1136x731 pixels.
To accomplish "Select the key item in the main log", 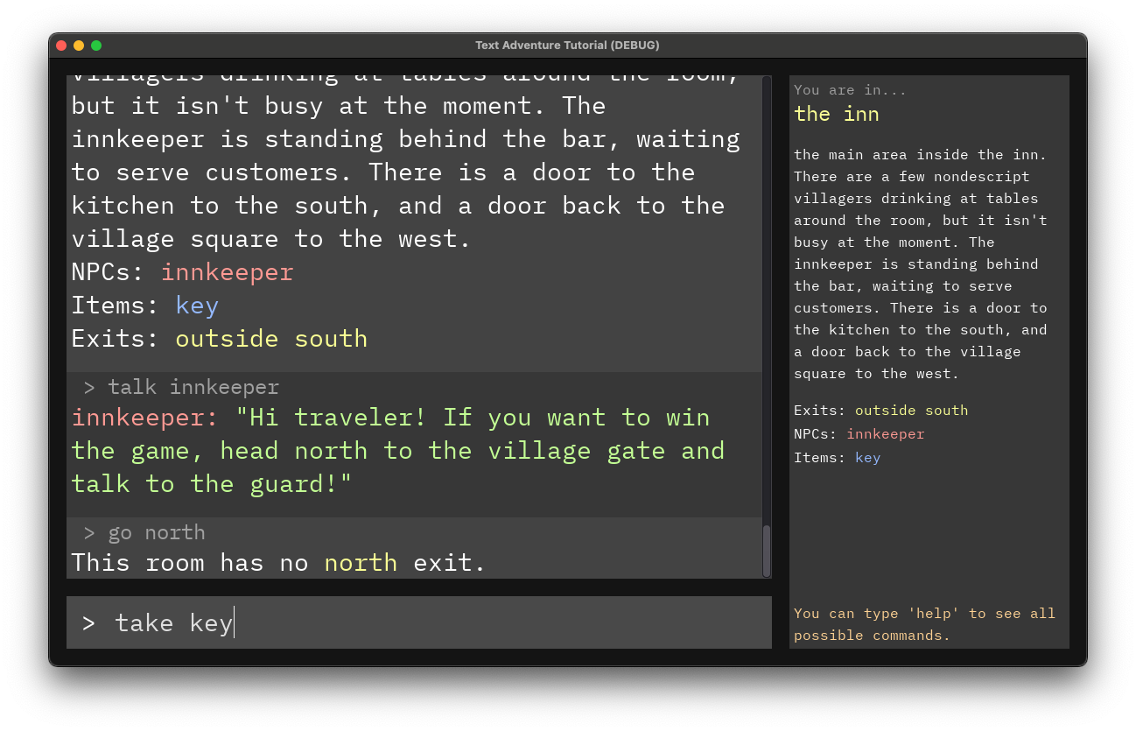I will point(196,305).
